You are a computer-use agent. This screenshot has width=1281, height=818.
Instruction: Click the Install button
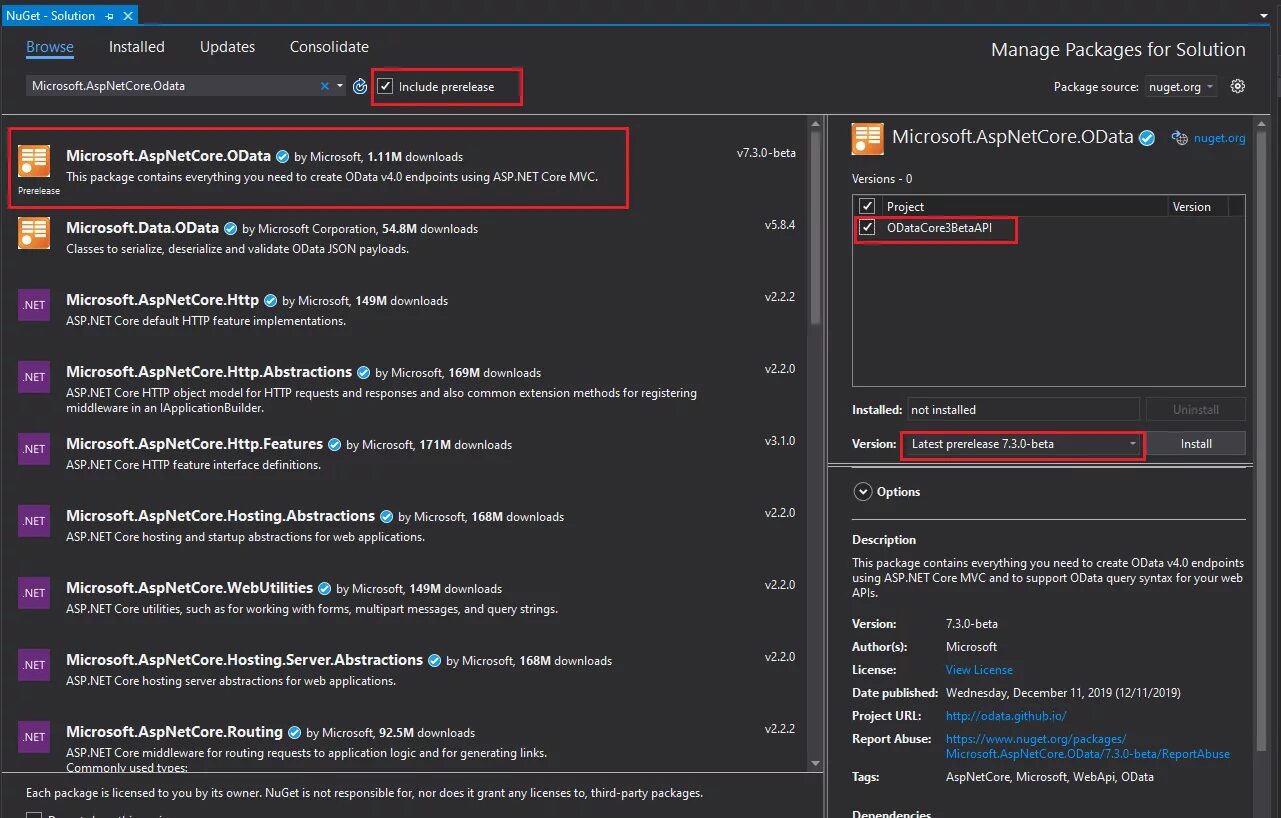point(1196,444)
